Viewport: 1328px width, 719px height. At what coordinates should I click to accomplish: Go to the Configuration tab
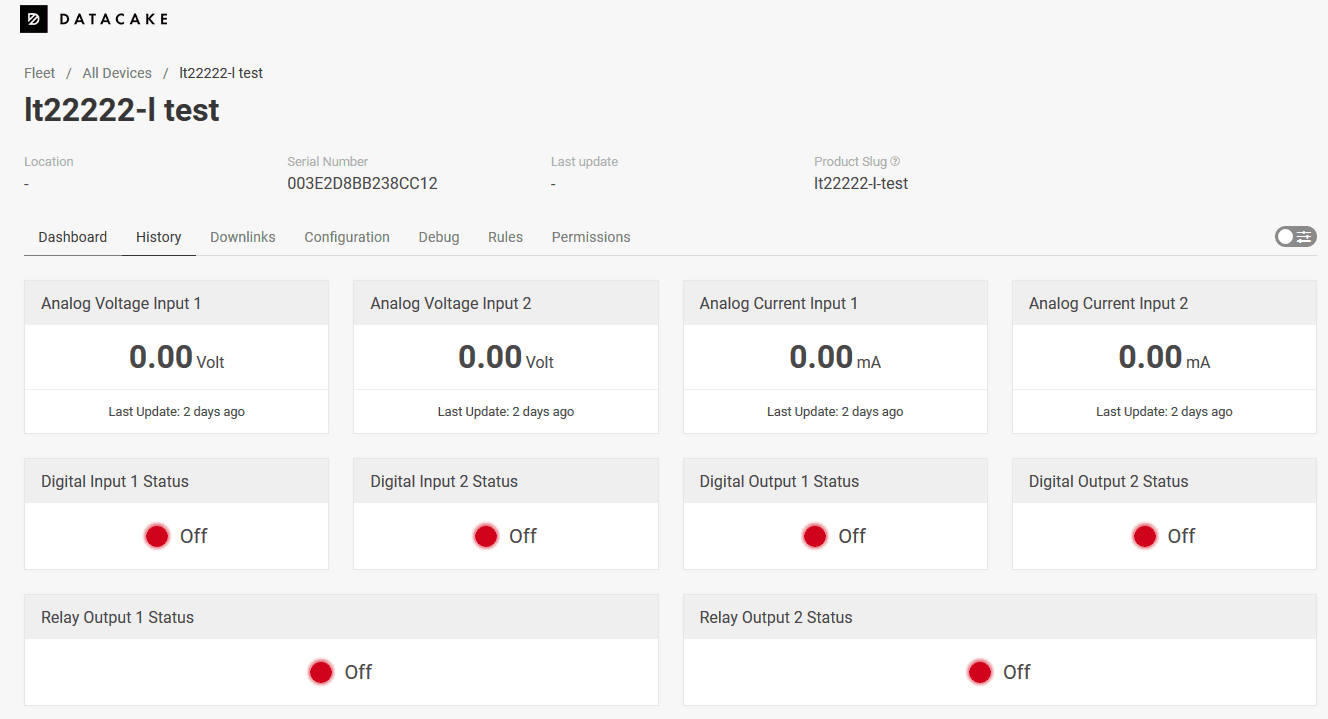[347, 237]
